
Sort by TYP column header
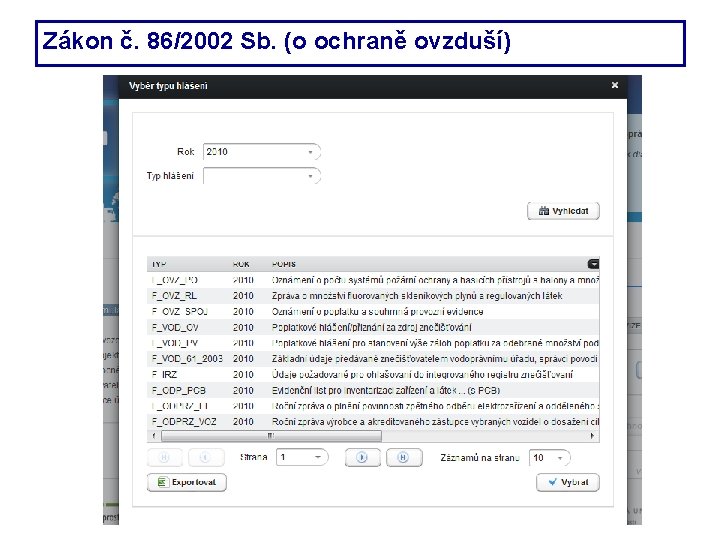coord(159,264)
